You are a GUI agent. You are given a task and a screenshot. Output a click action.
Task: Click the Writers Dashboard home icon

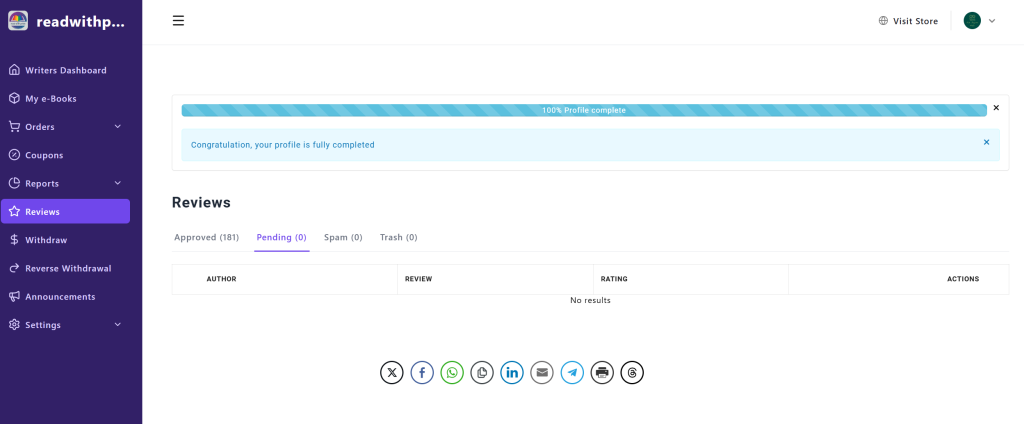[x=14, y=70]
